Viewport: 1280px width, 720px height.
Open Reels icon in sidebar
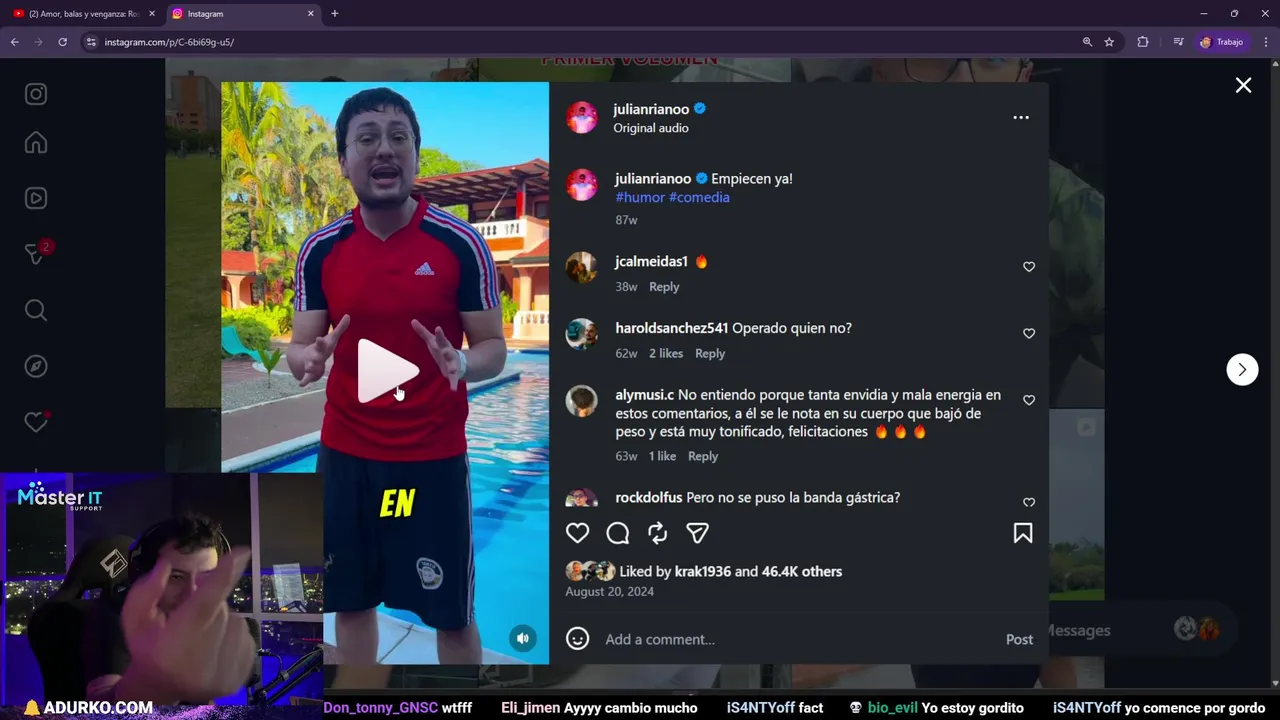(x=36, y=198)
